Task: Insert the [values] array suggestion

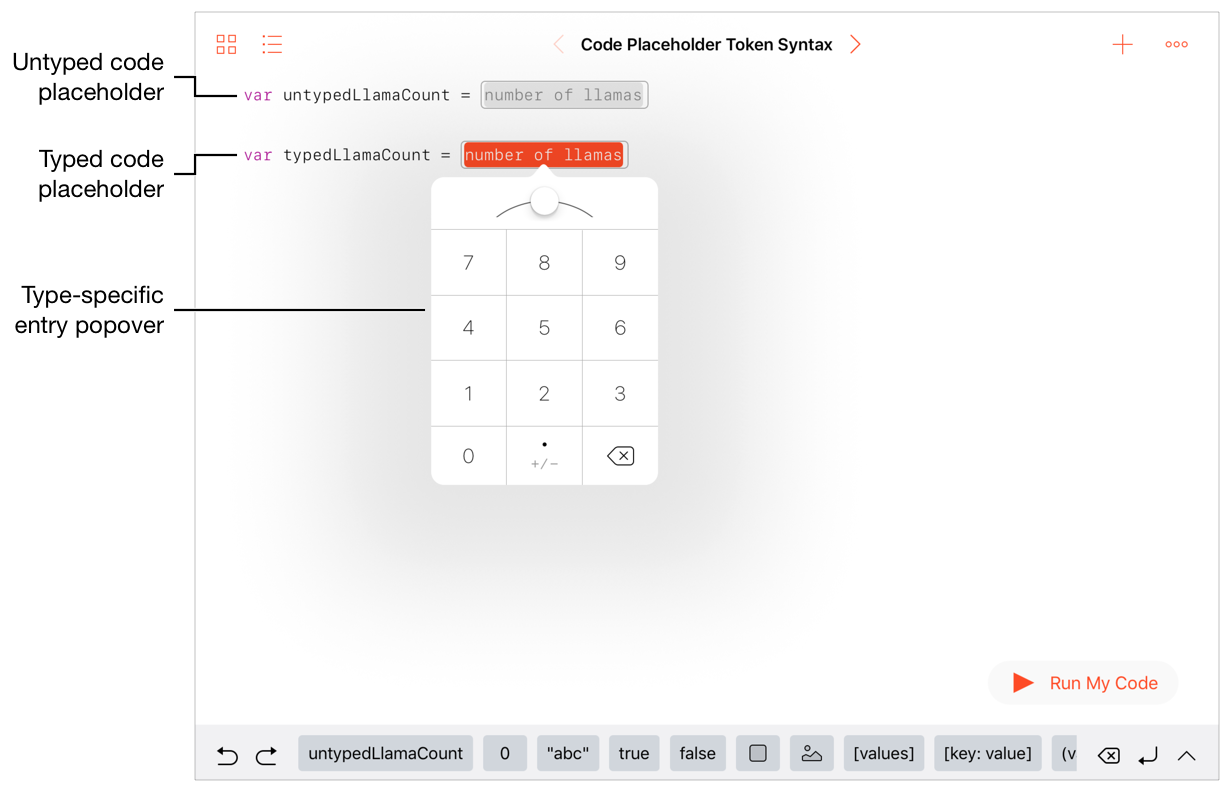Action: 884,753
